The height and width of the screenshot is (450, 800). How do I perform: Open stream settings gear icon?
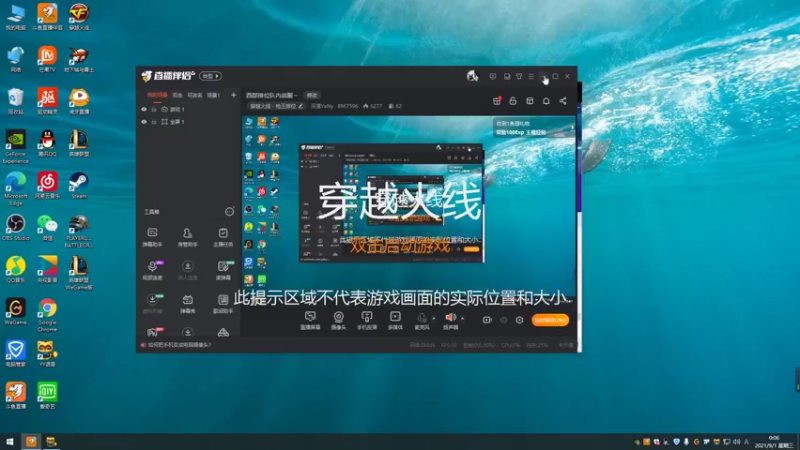[519, 320]
